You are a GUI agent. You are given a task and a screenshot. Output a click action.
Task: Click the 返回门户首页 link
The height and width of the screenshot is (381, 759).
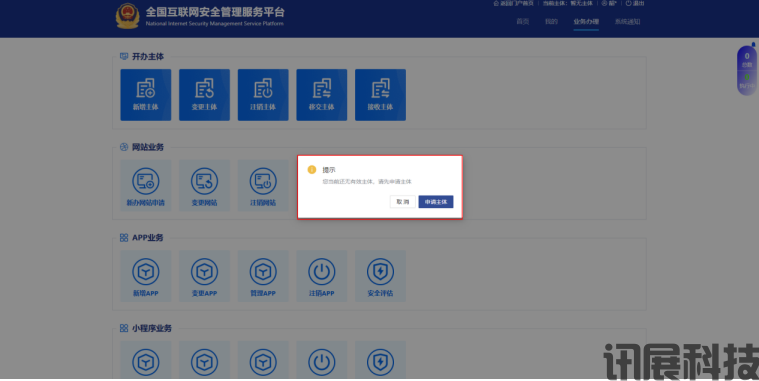(514, 3)
